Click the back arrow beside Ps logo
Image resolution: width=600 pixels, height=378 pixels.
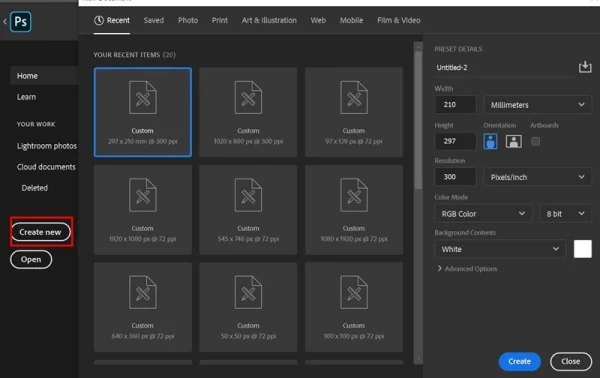tap(5, 22)
